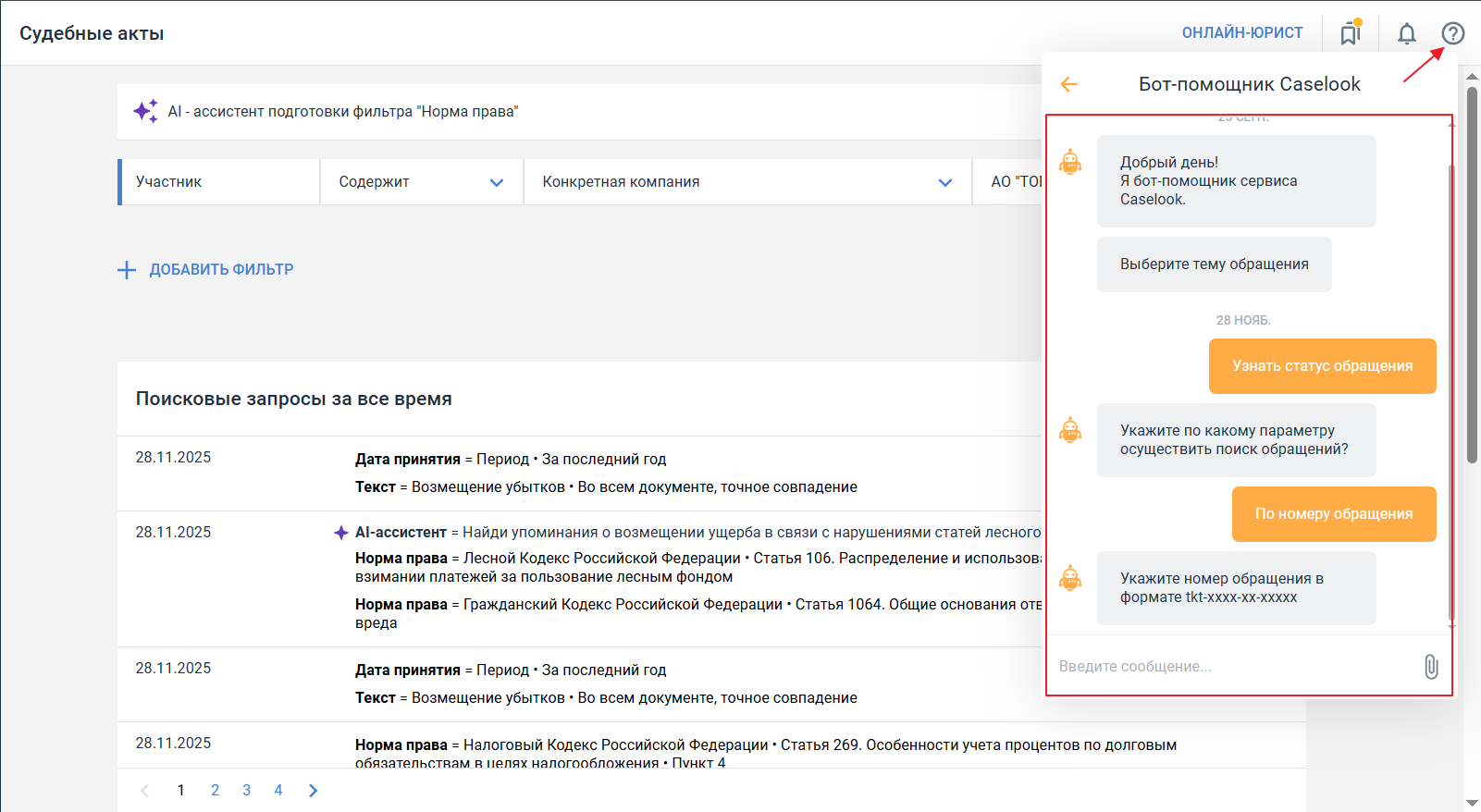Click the AI assistant sparkle icon

coord(145,111)
